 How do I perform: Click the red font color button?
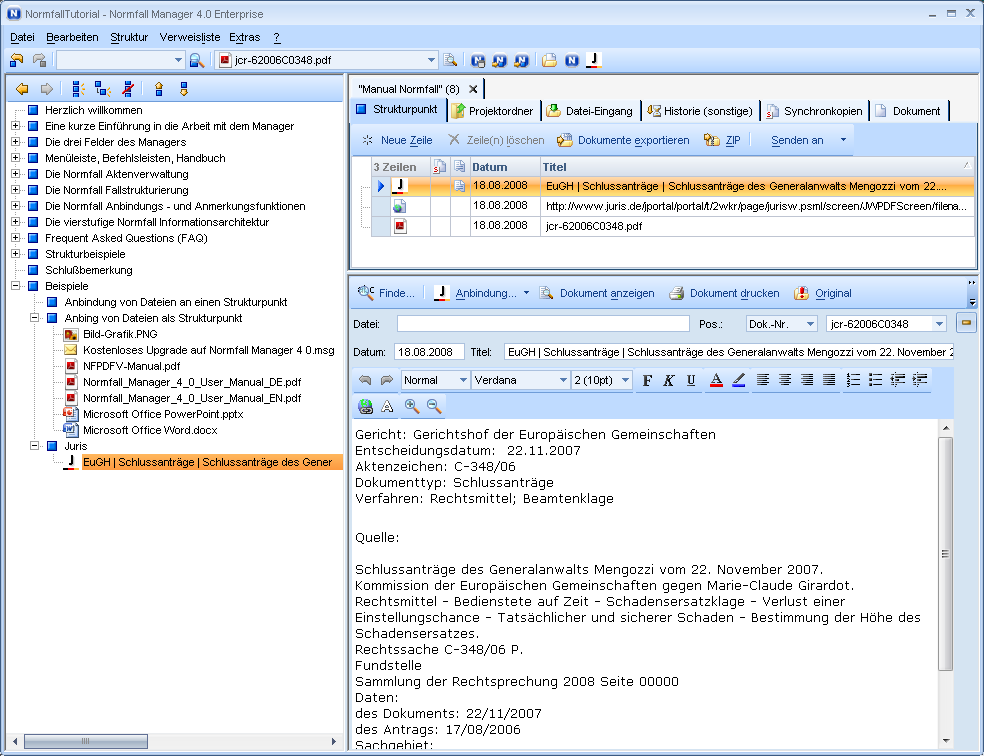click(x=716, y=380)
